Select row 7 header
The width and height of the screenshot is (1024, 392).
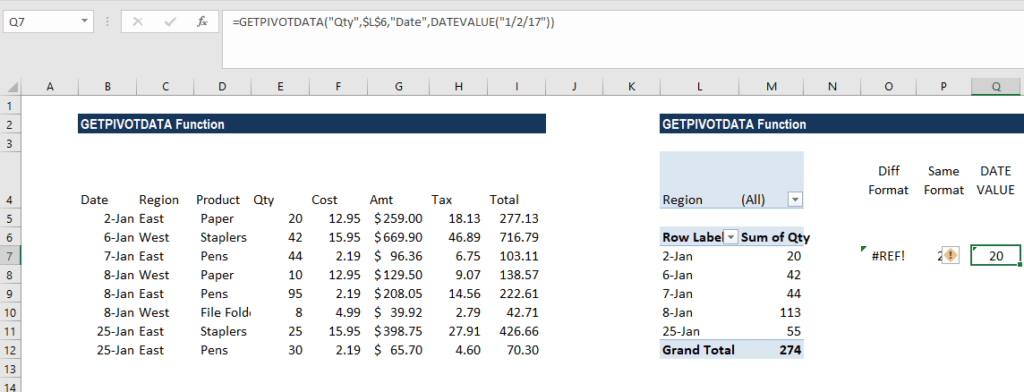click(10, 256)
